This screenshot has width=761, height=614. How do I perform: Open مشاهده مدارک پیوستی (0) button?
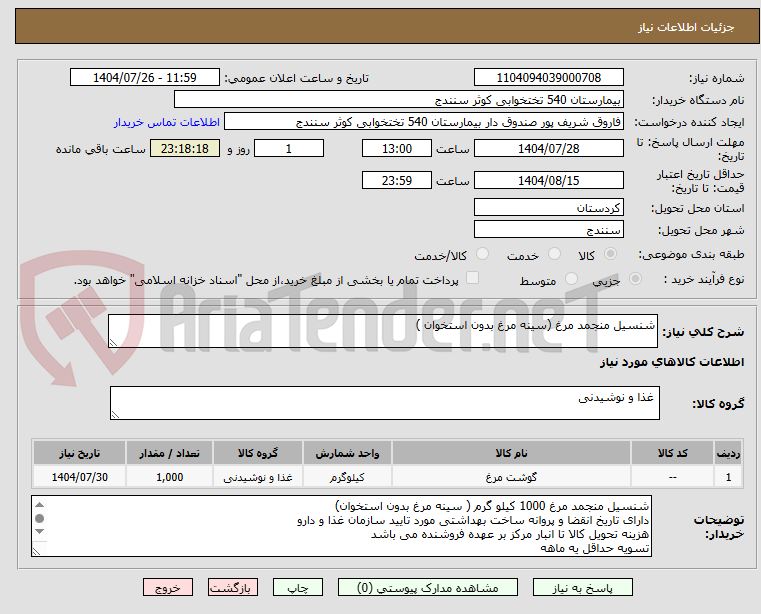tap(428, 587)
